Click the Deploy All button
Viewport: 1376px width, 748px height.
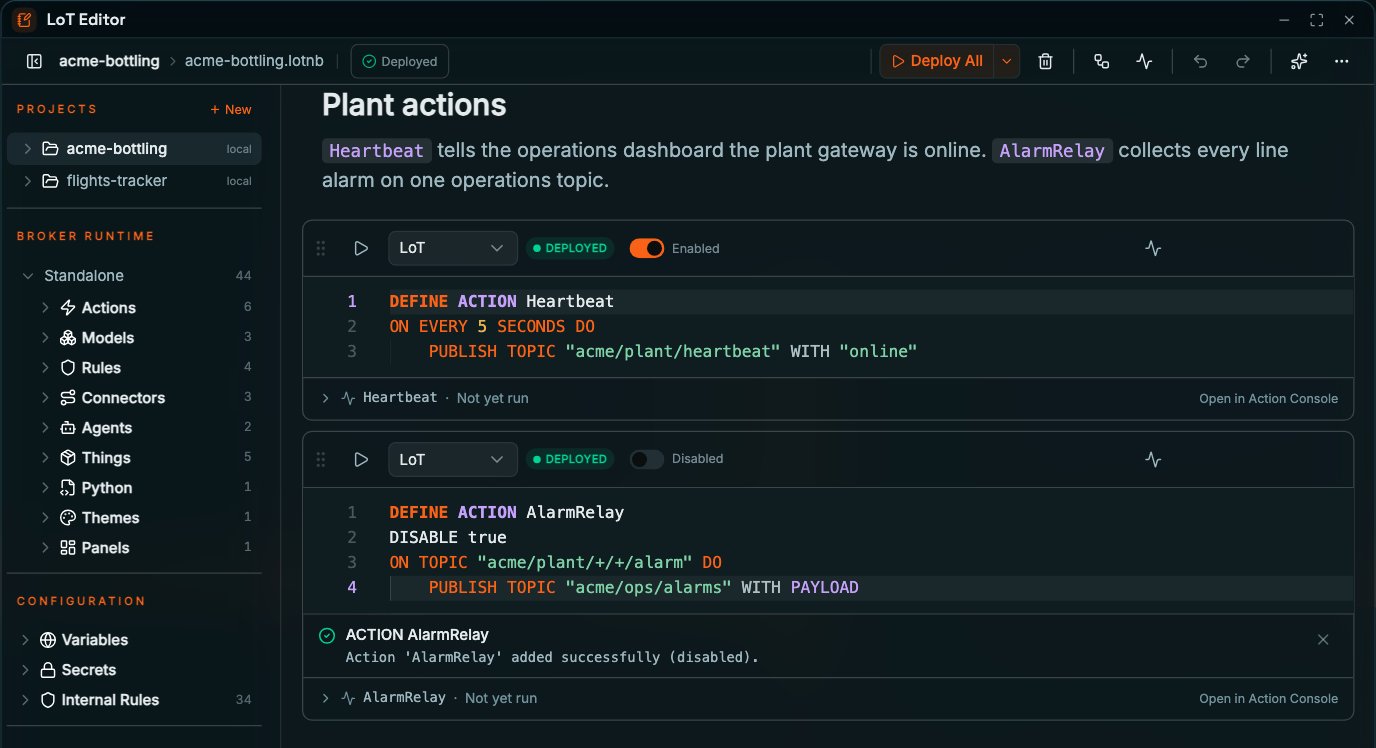938,61
